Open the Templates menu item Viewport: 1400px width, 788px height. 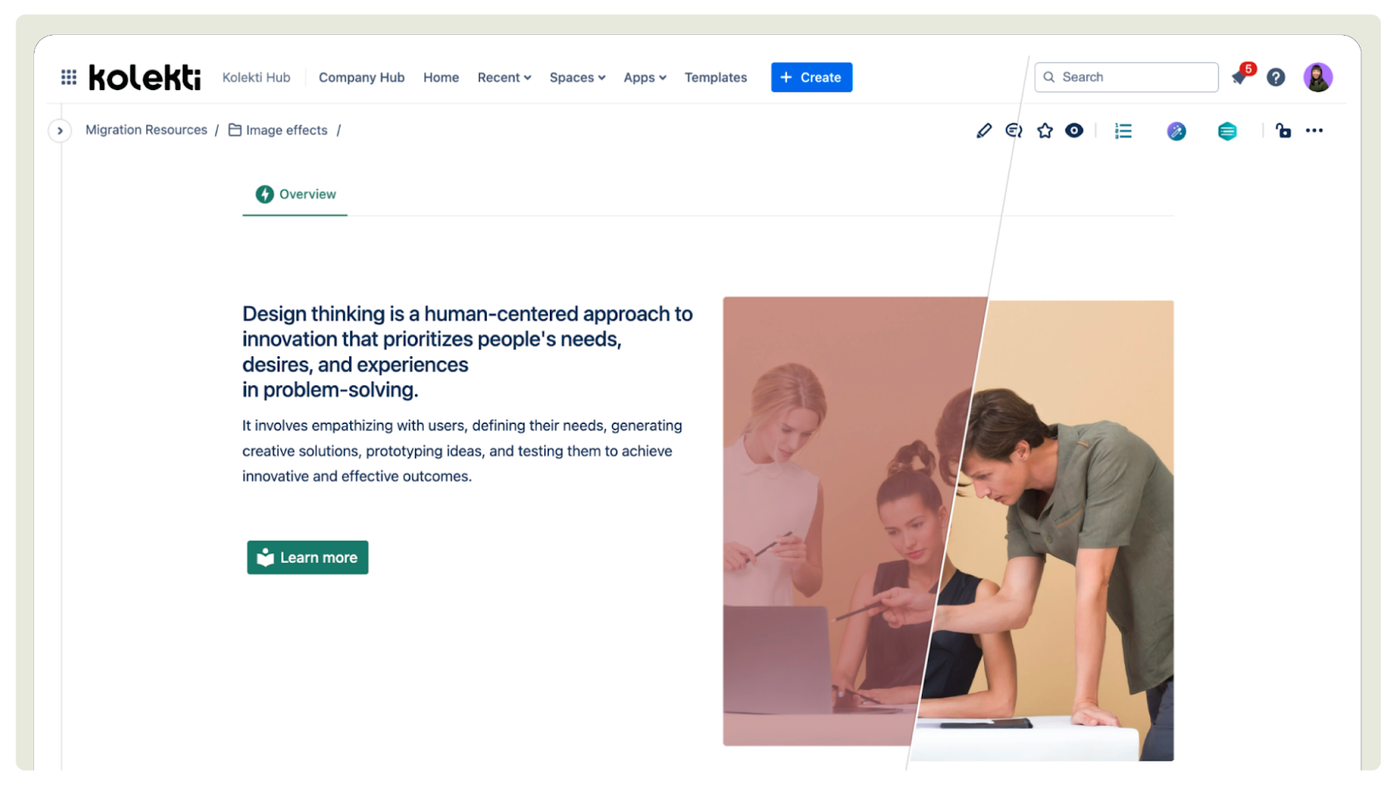pyautogui.click(x=716, y=77)
